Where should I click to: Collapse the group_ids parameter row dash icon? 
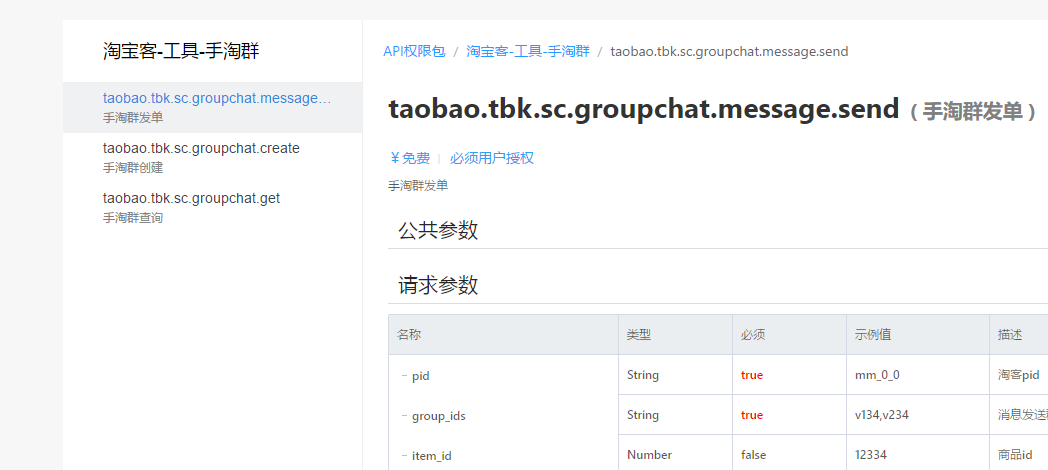[404, 416]
